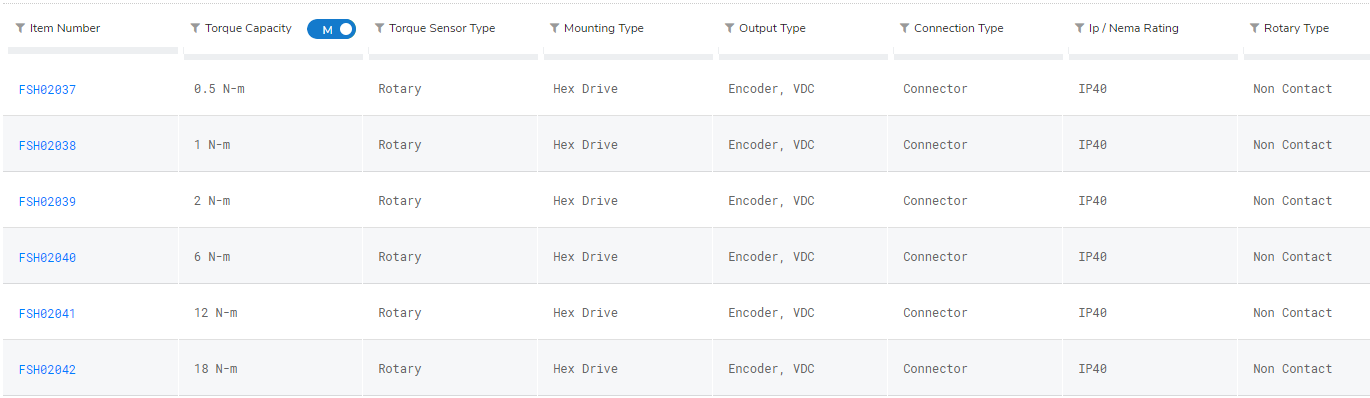Viewport: 1370px width, 398px height.
Task: Open item FSH02039 link
Action: tap(47, 202)
